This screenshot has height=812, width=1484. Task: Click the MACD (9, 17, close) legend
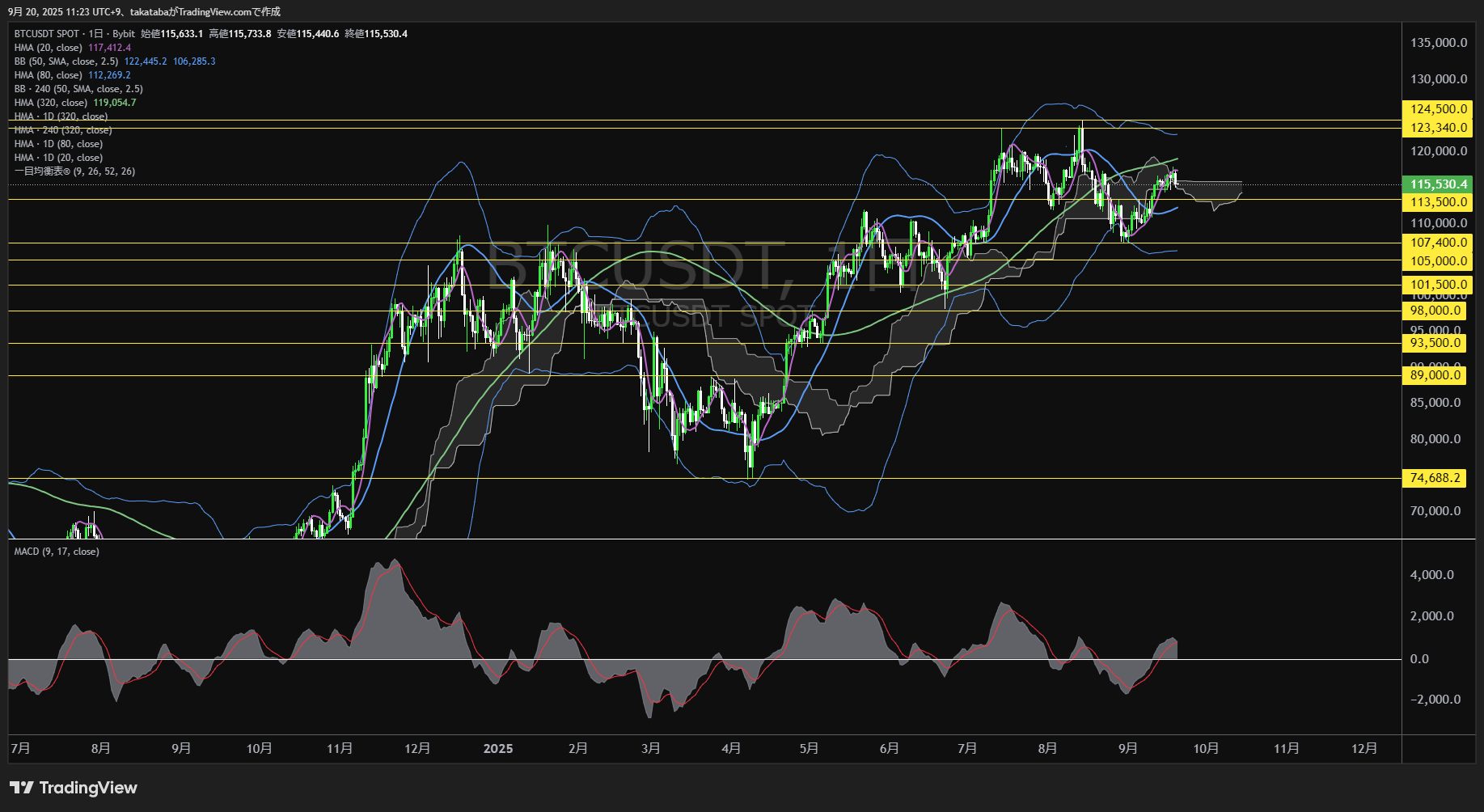pos(57,552)
